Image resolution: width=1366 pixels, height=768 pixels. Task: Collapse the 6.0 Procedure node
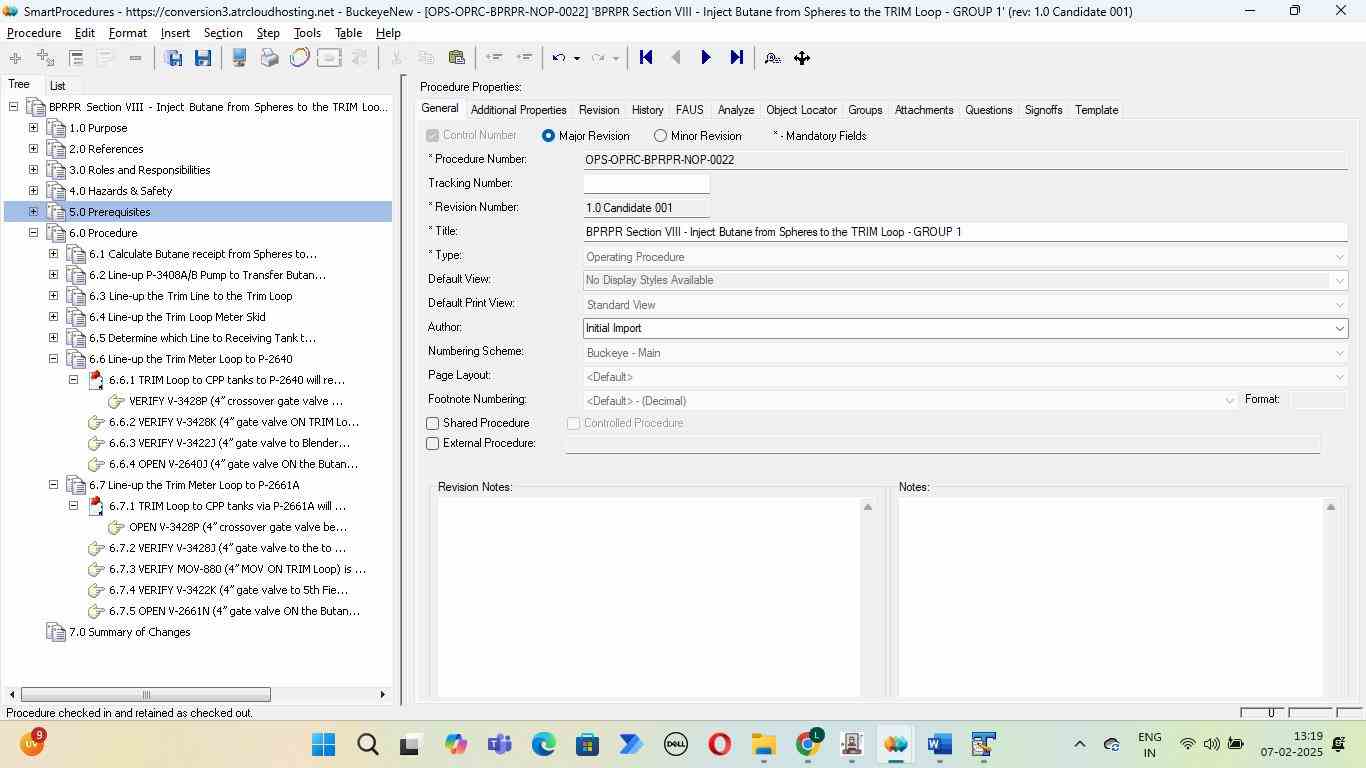(33, 233)
